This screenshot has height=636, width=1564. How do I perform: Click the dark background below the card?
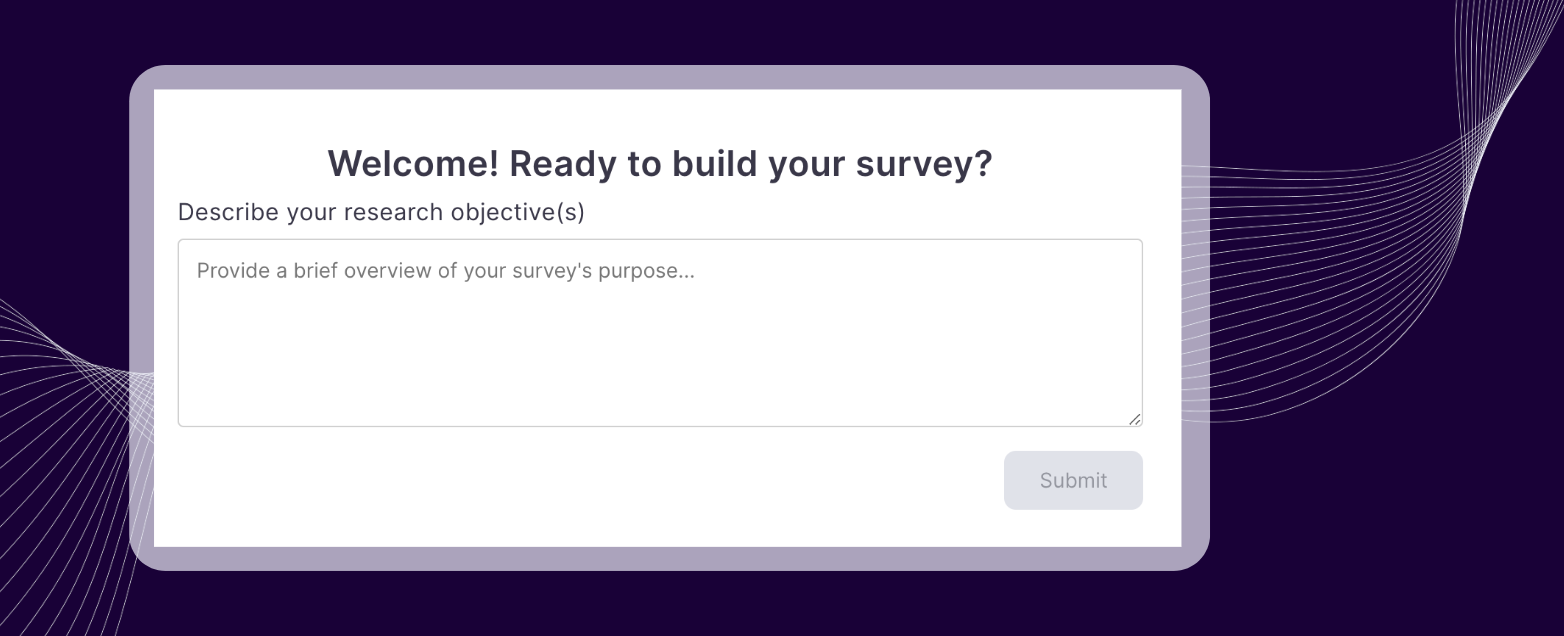point(660,605)
